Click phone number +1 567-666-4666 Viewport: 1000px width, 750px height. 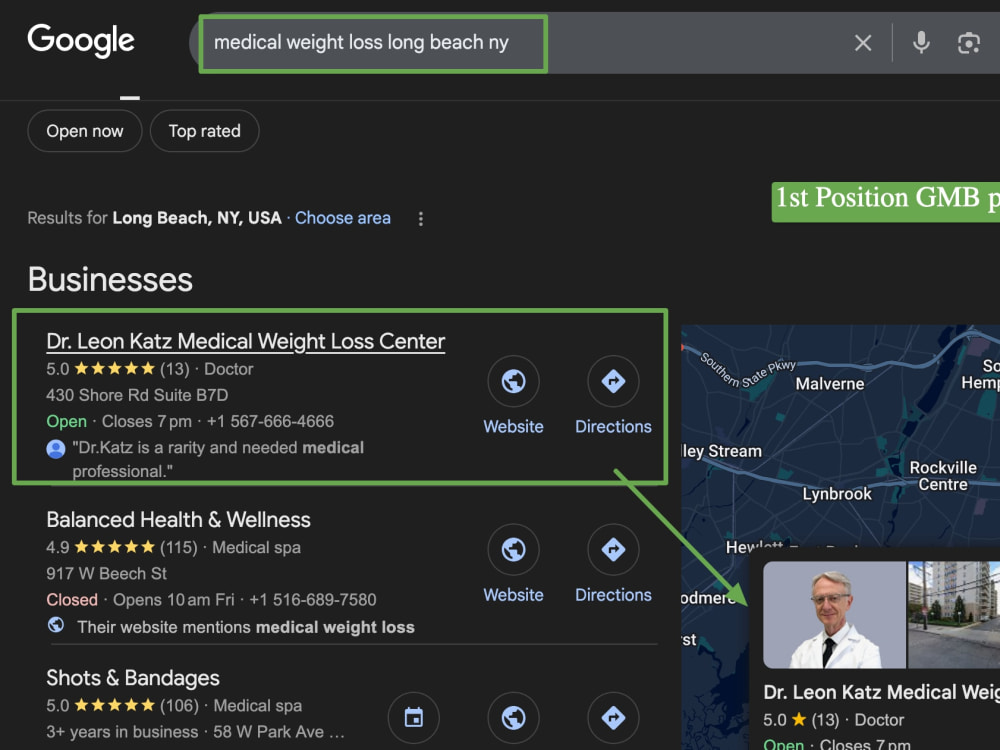coord(270,422)
